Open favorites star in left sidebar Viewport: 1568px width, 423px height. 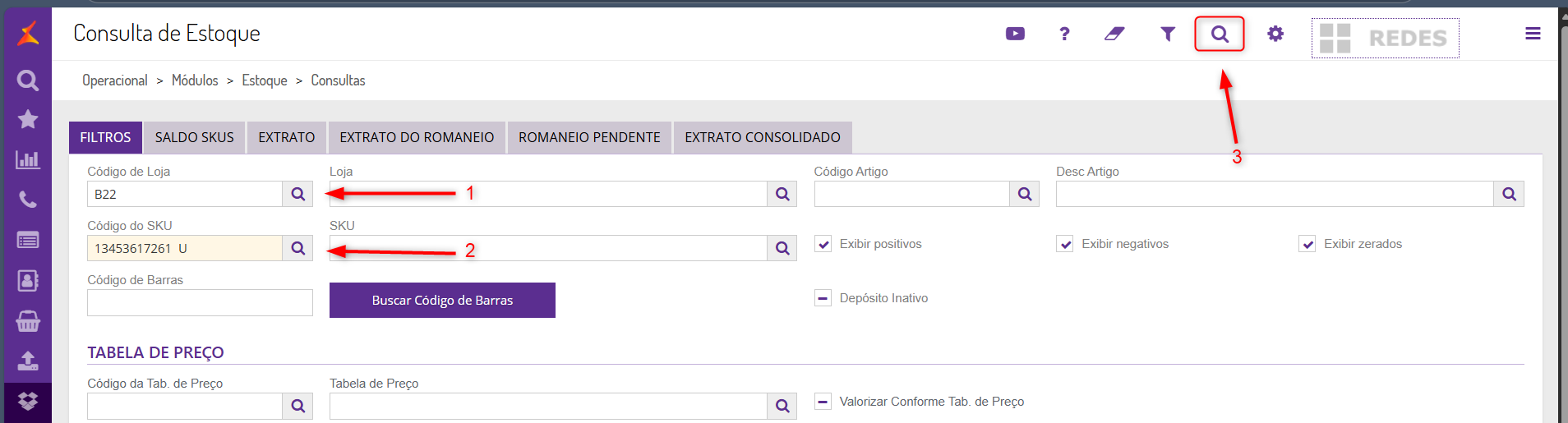click(28, 119)
